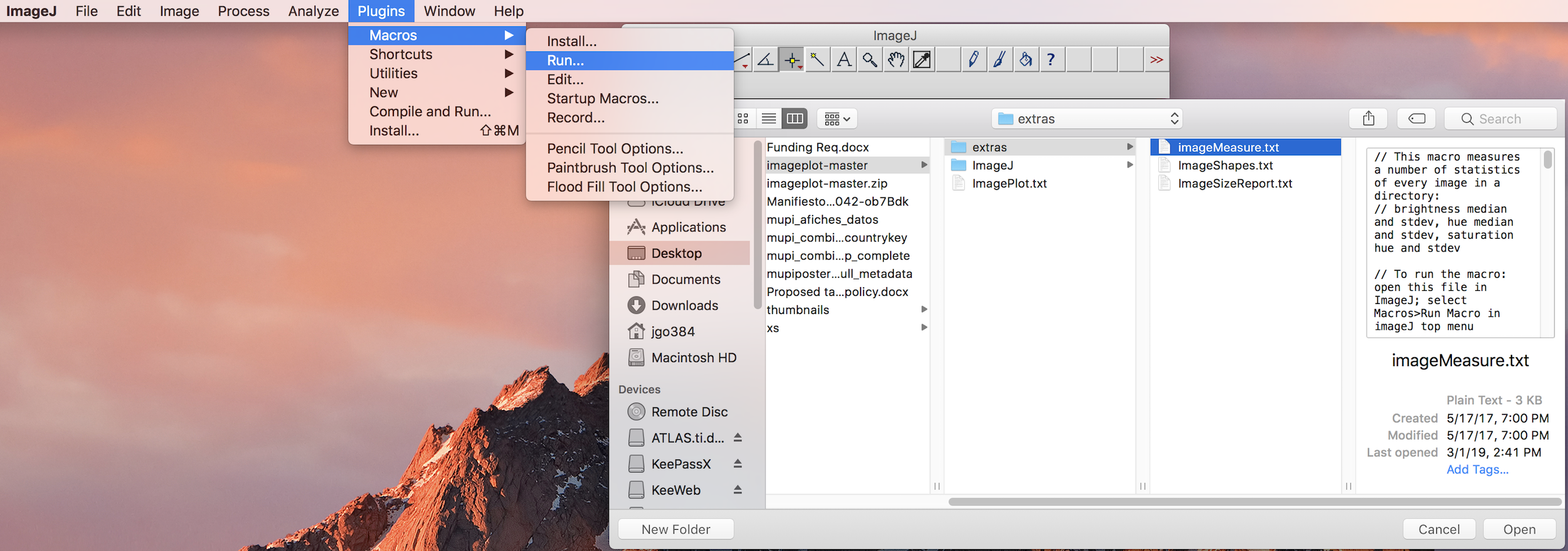
Task: Select the Wand tracing tool
Action: pos(817,60)
